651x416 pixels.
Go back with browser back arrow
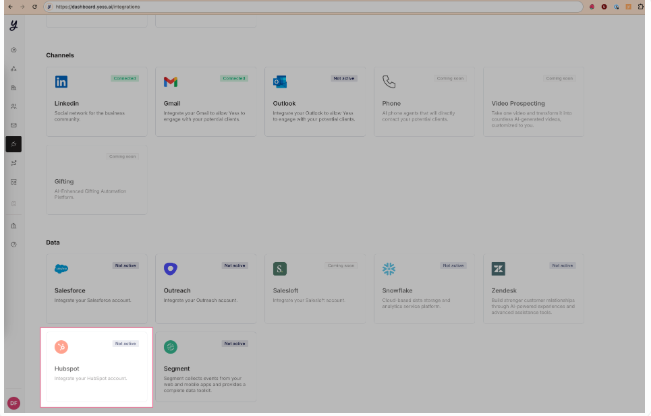click(x=10, y=7)
